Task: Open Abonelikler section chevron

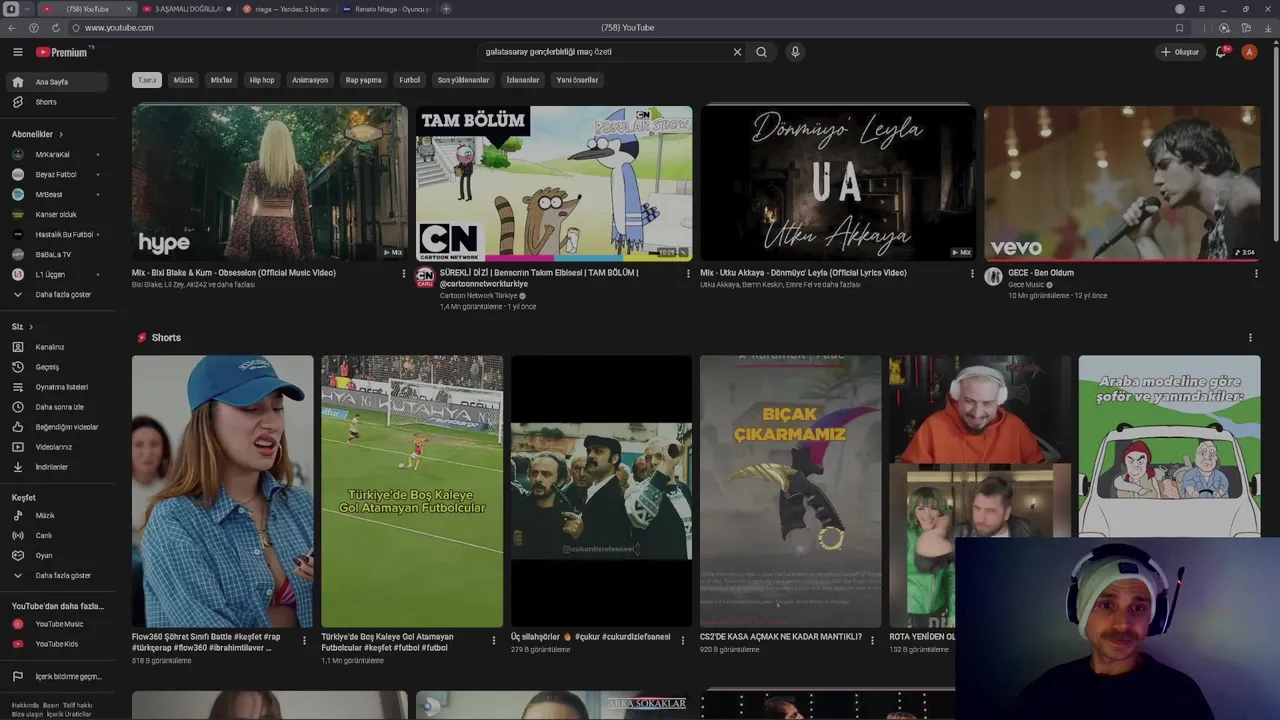Action: [60, 134]
